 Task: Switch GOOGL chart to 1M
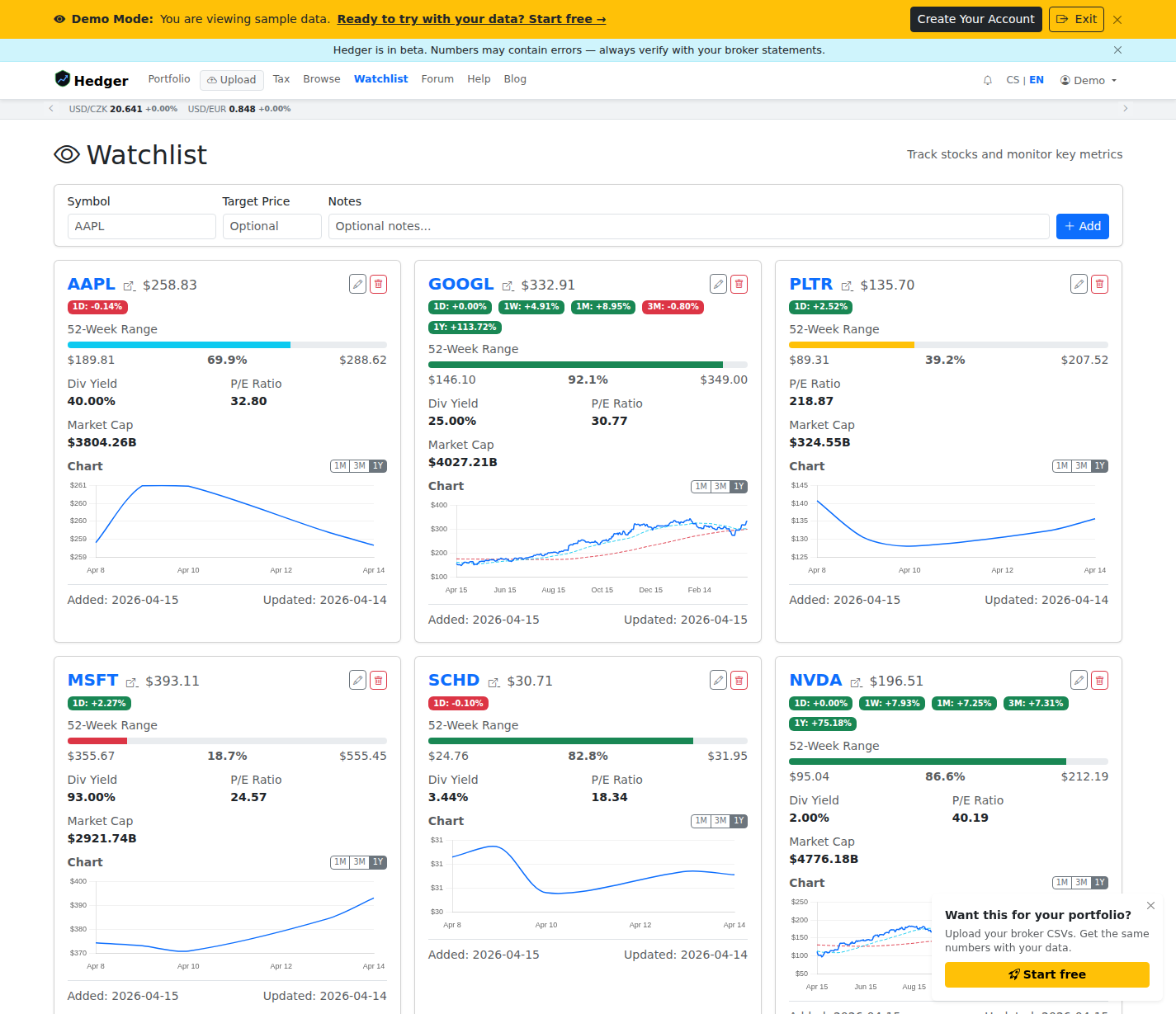[701, 487]
